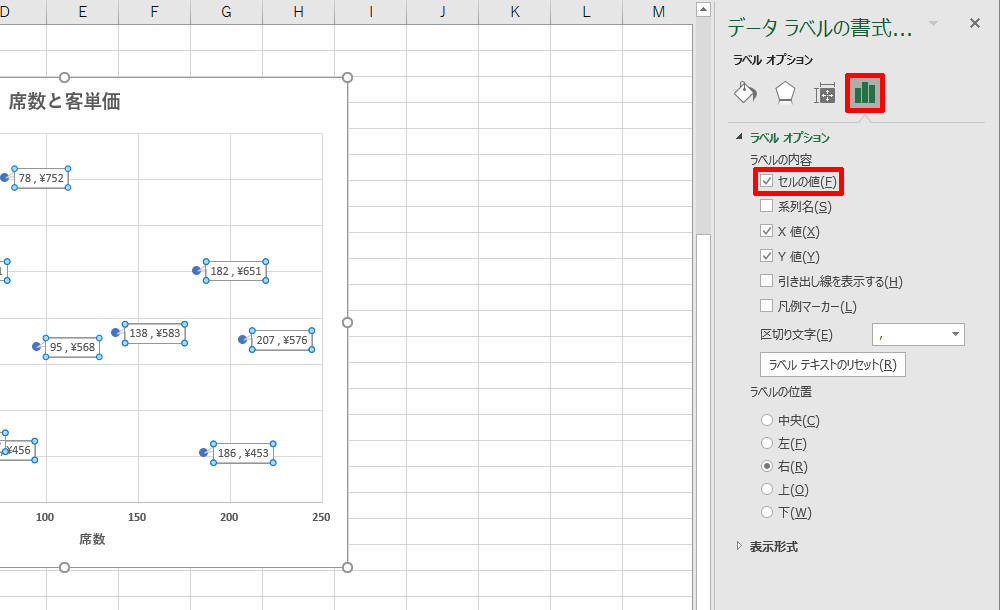This screenshot has width=1000, height=610.
Task: Click the chart title 席数と客単価
Action: tap(64, 101)
